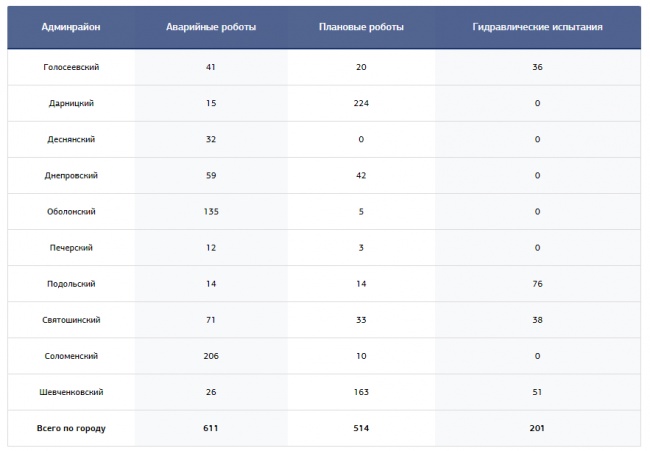Click the 201 total hydraulic tests cell
Image resolution: width=650 pixels, height=451 pixels.
click(x=537, y=428)
